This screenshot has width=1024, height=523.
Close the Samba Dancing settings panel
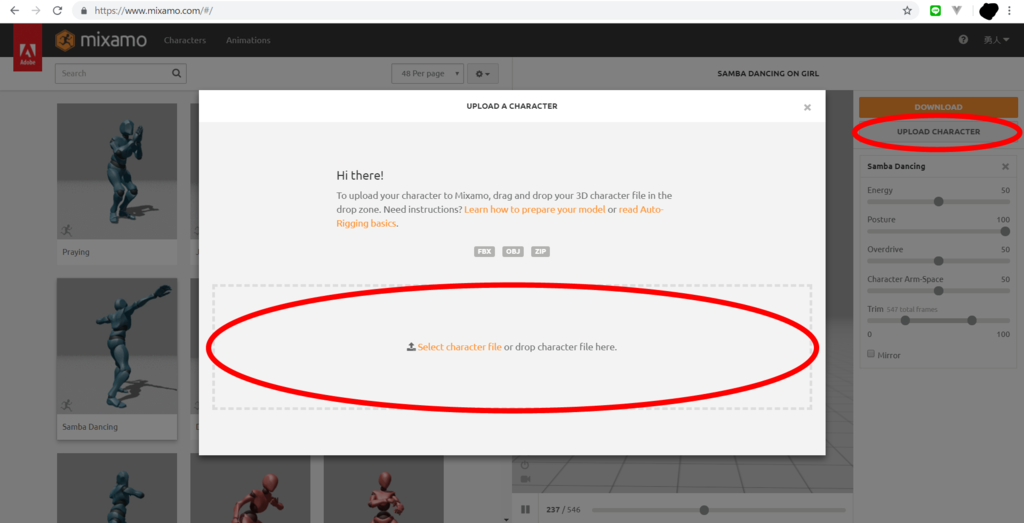point(1005,166)
